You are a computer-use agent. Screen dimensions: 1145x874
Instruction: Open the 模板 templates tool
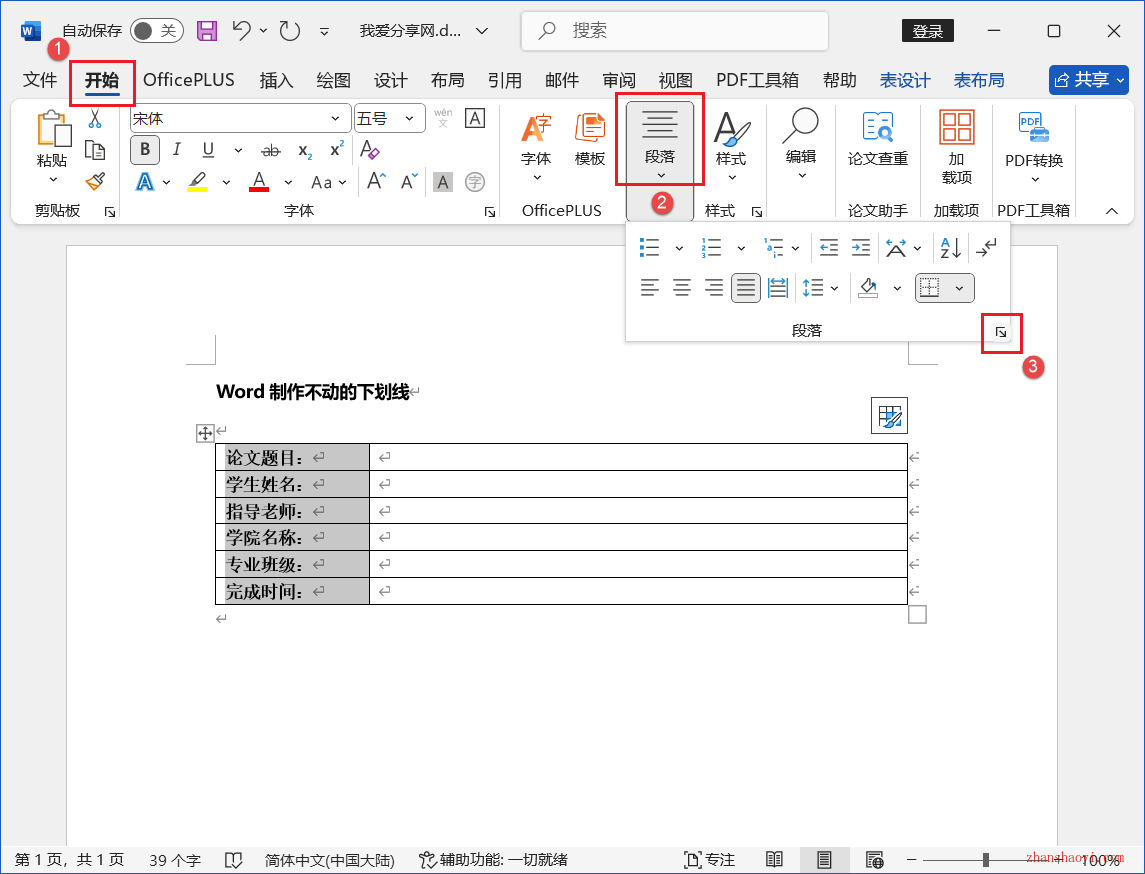590,140
